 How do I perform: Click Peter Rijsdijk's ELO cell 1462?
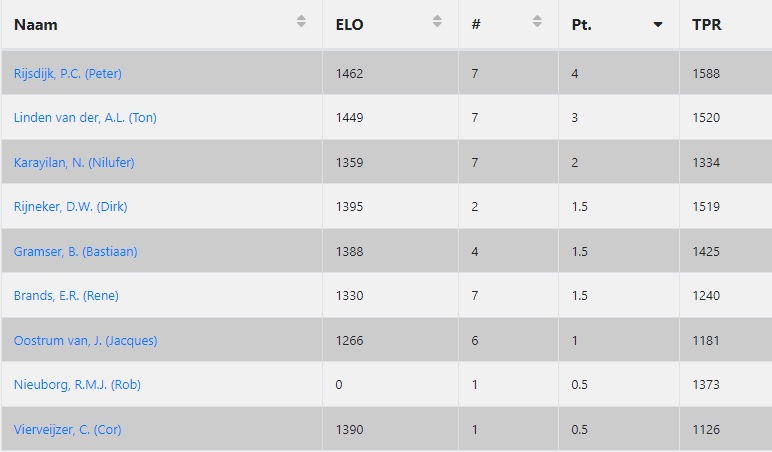point(350,73)
